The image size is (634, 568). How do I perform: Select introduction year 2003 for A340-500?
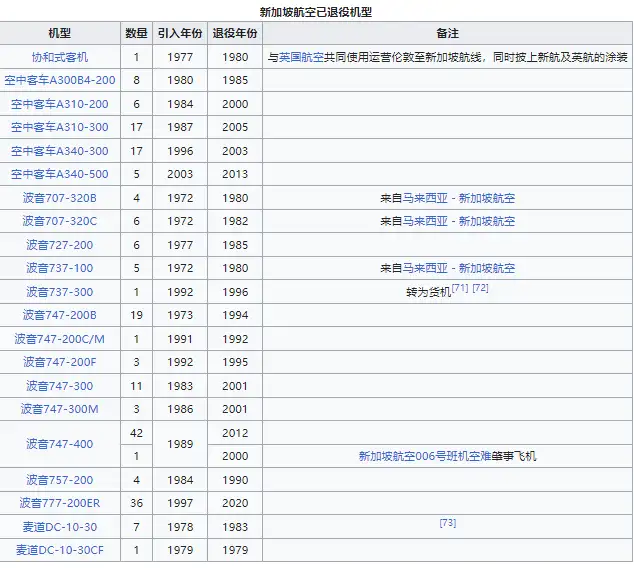[180, 174]
